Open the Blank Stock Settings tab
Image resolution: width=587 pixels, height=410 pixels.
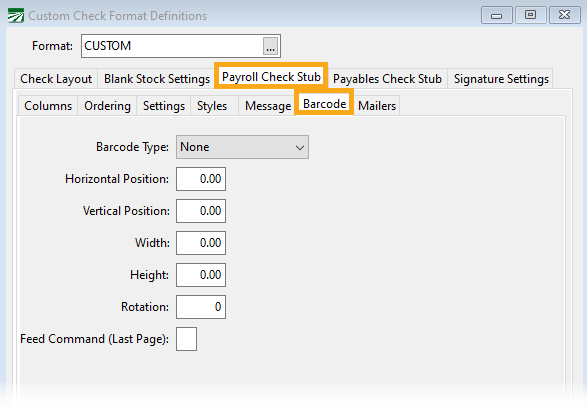tap(156, 79)
